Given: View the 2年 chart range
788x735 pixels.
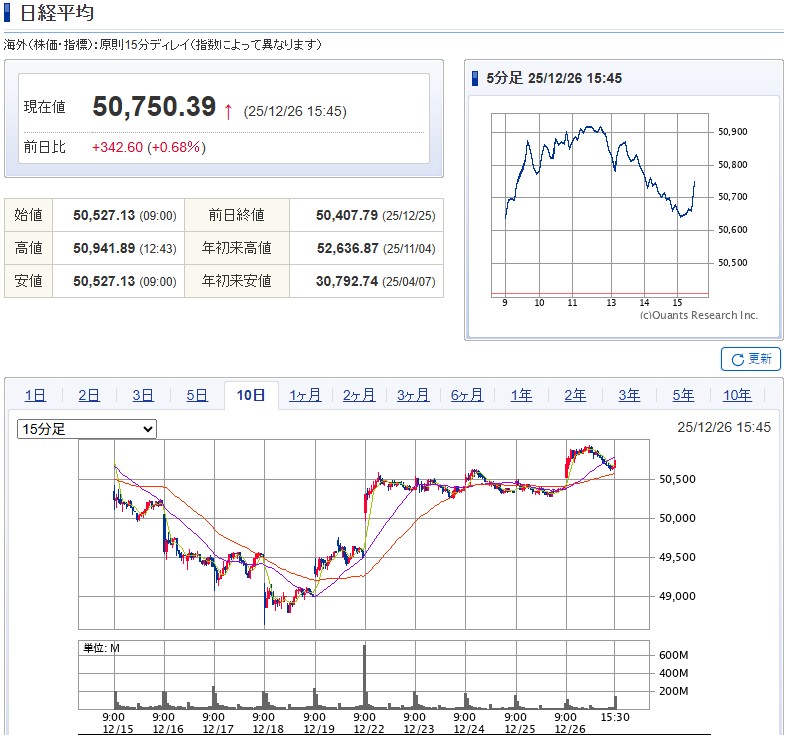Looking at the screenshot, I should 575,395.
